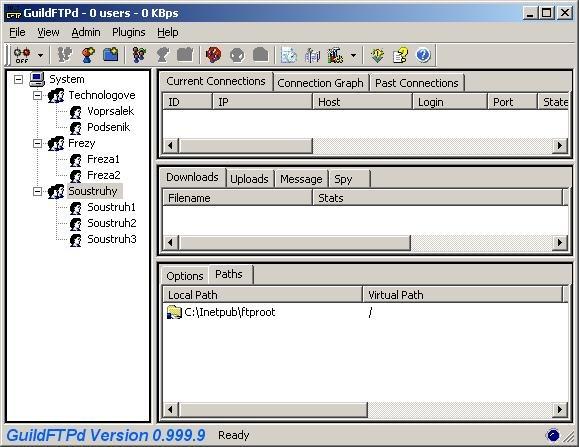Image resolution: width=579 pixels, height=447 pixels.
Task: Click the grey folder edit path toolbar icon
Action: click(x=185, y=55)
